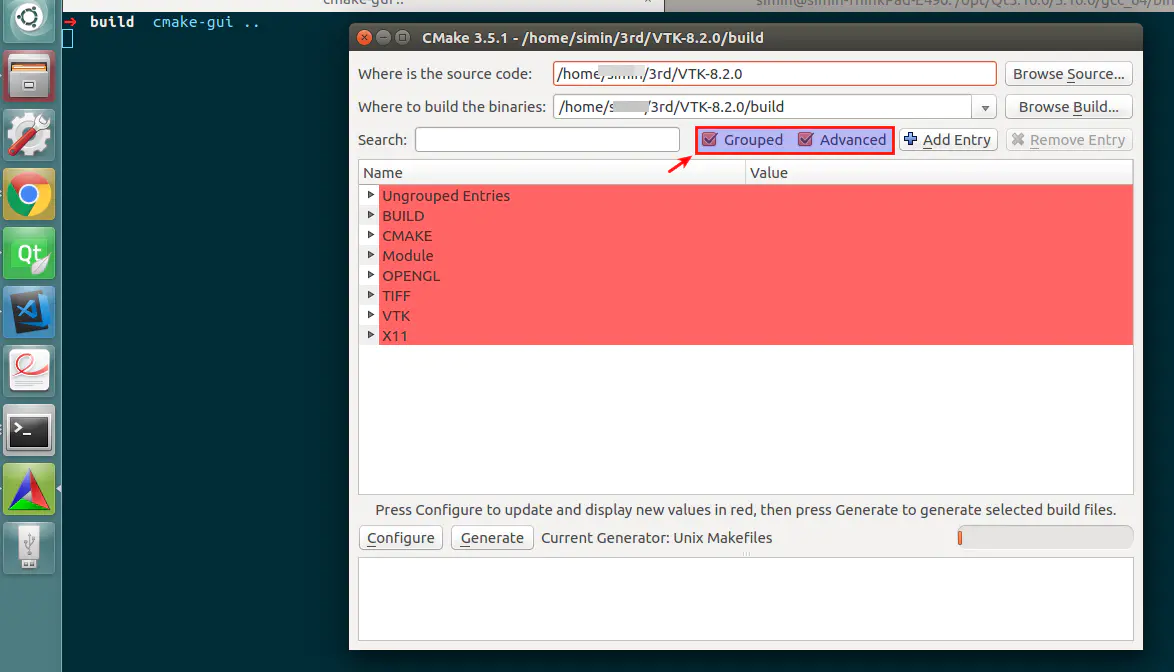Expand the X11 group
The height and width of the screenshot is (672, 1174).
coord(371,335)
